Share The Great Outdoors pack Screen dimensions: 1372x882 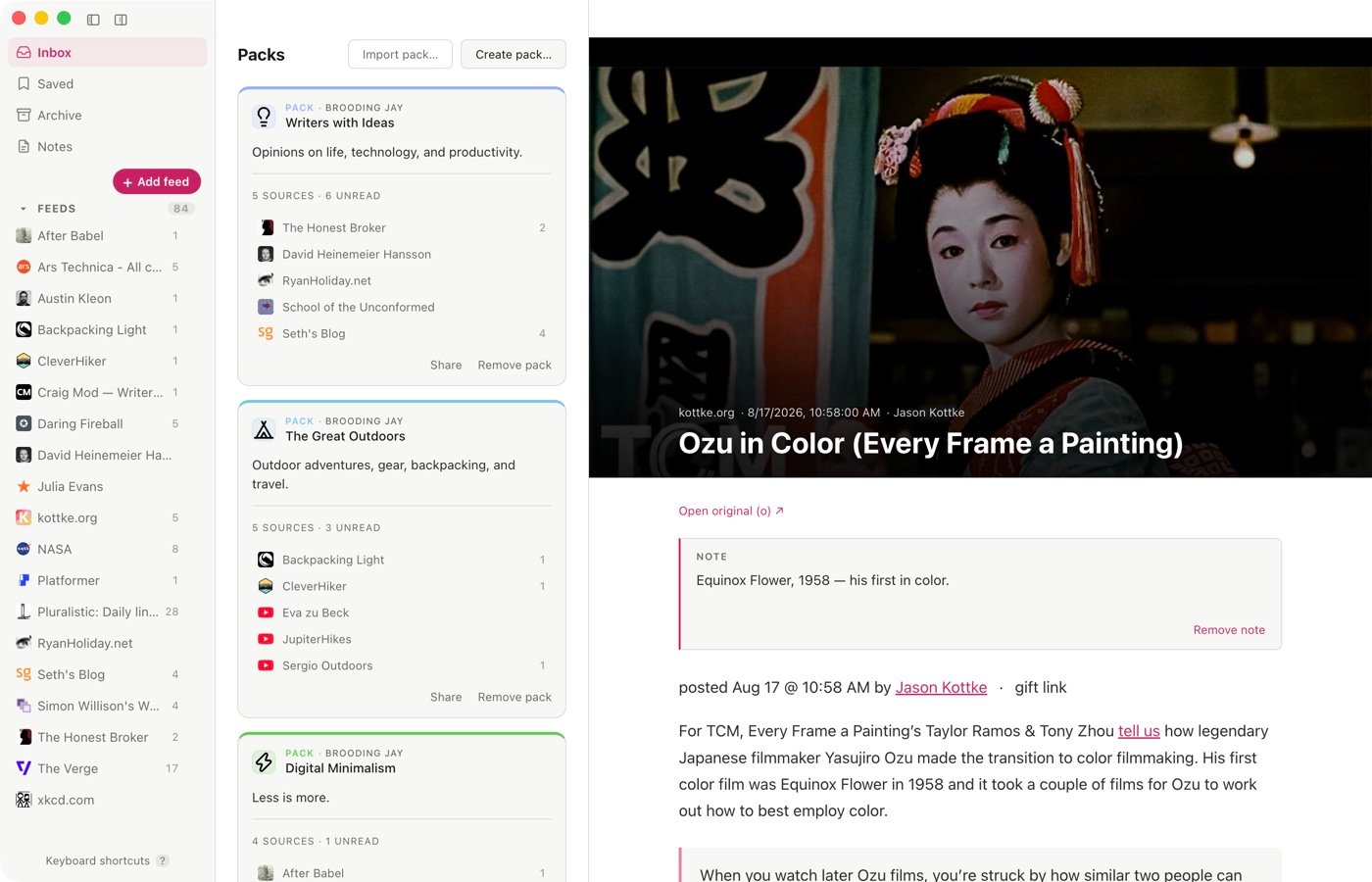[x=446, y=698]
